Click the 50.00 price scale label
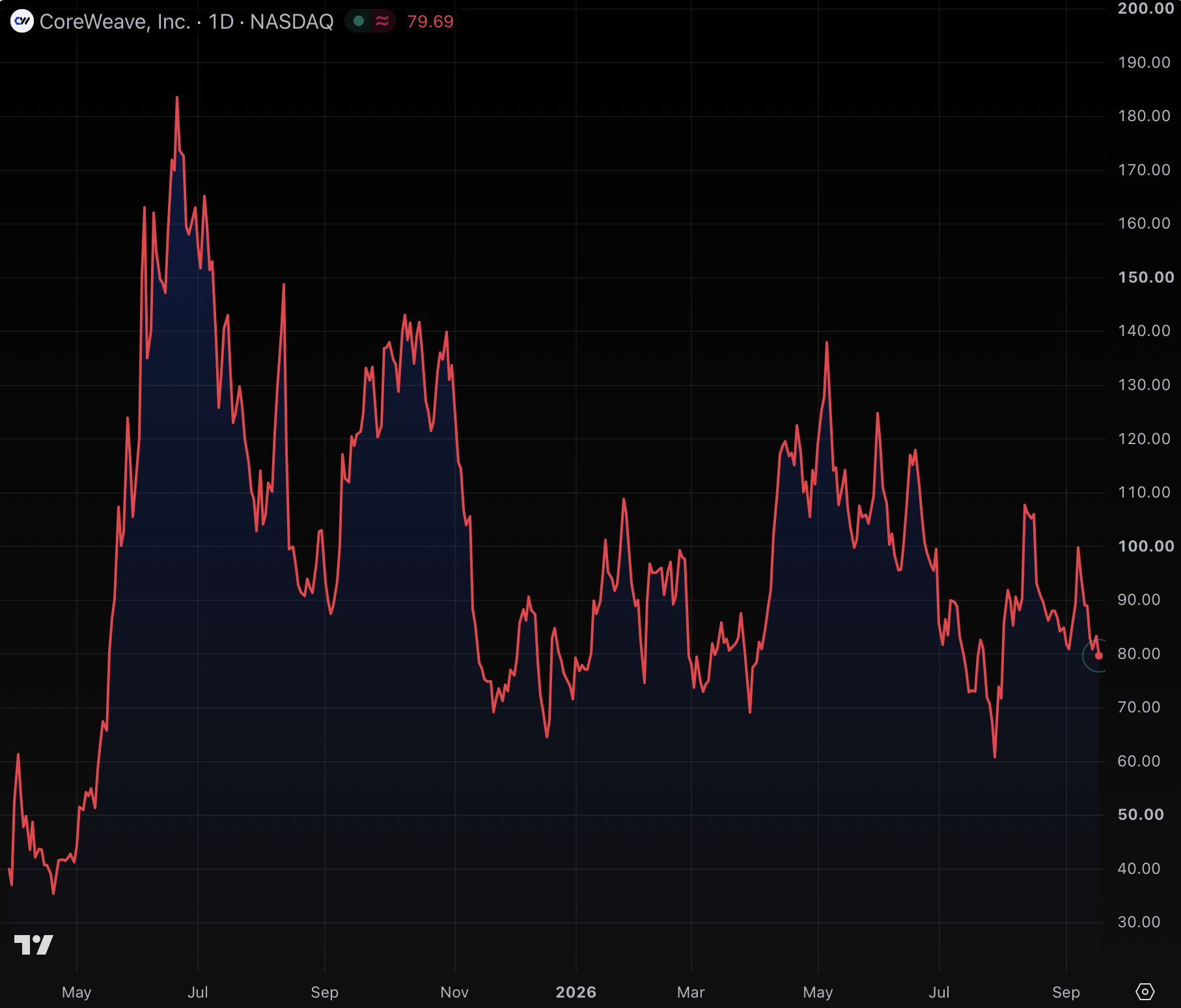 [x=1141, y=815]
